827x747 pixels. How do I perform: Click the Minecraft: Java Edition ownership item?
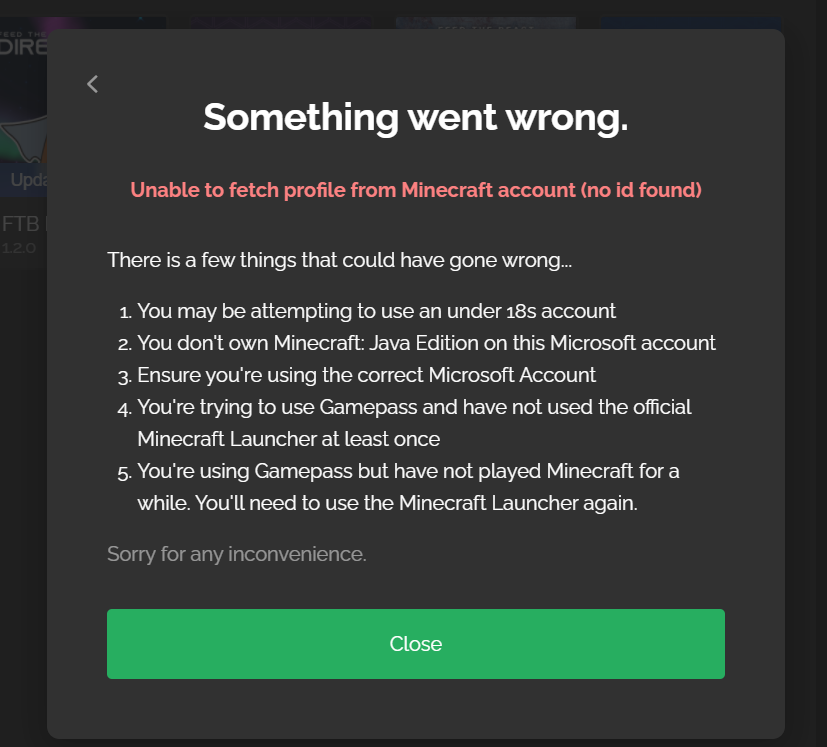(x=428, y=343)
